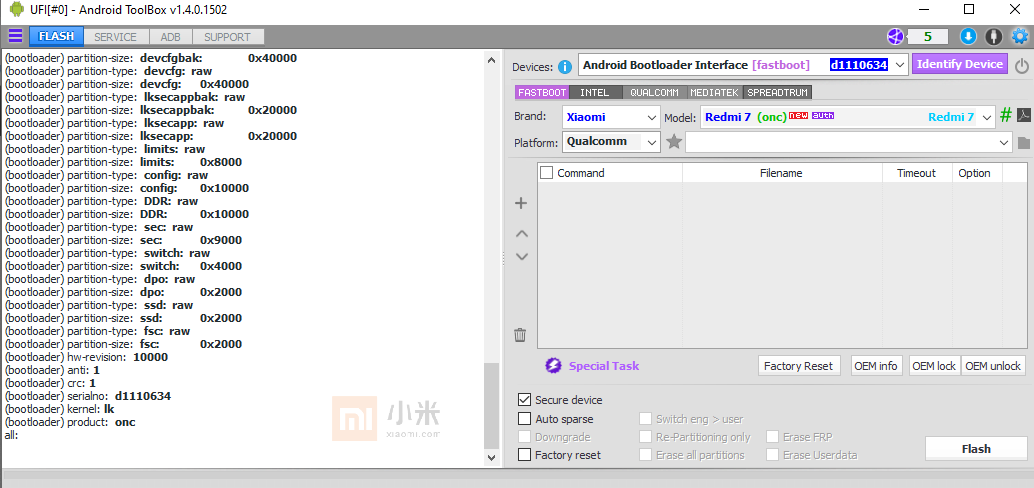Click the Special Task link
The height and width of the screenshot is (488, 1034).
(x=603, y=366)
